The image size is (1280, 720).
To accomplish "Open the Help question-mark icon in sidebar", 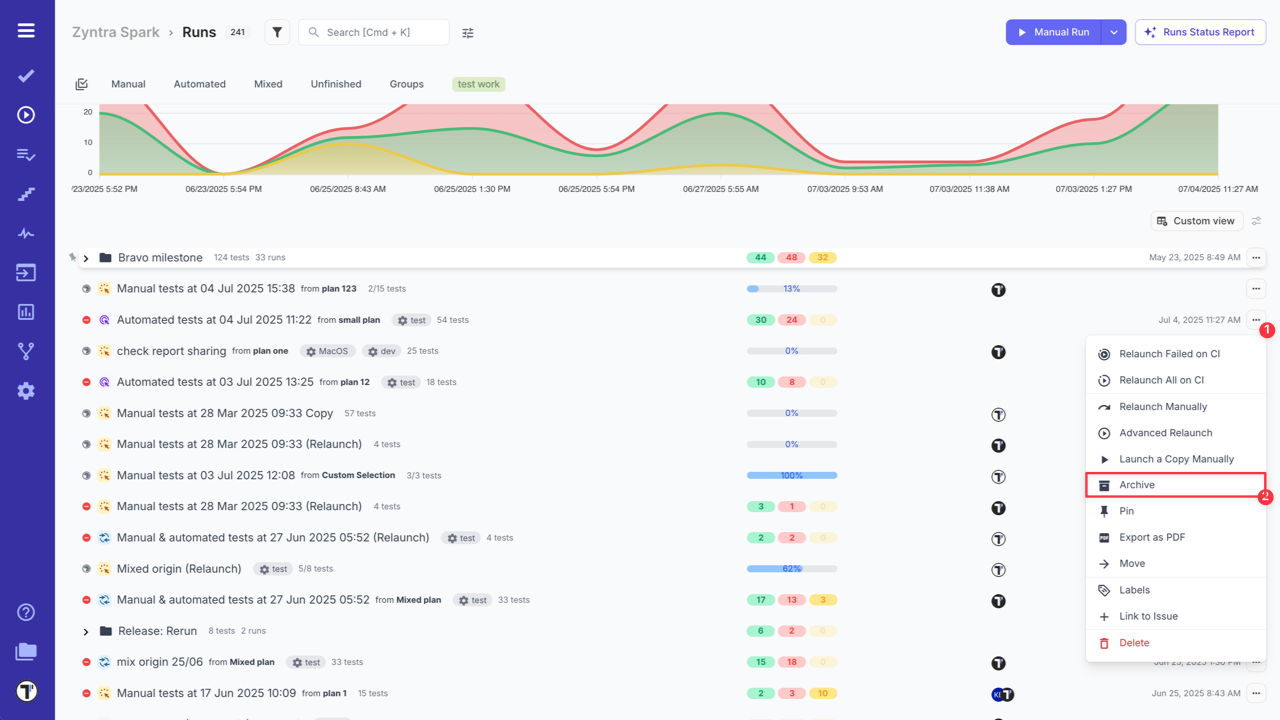I will pos(26,612).
